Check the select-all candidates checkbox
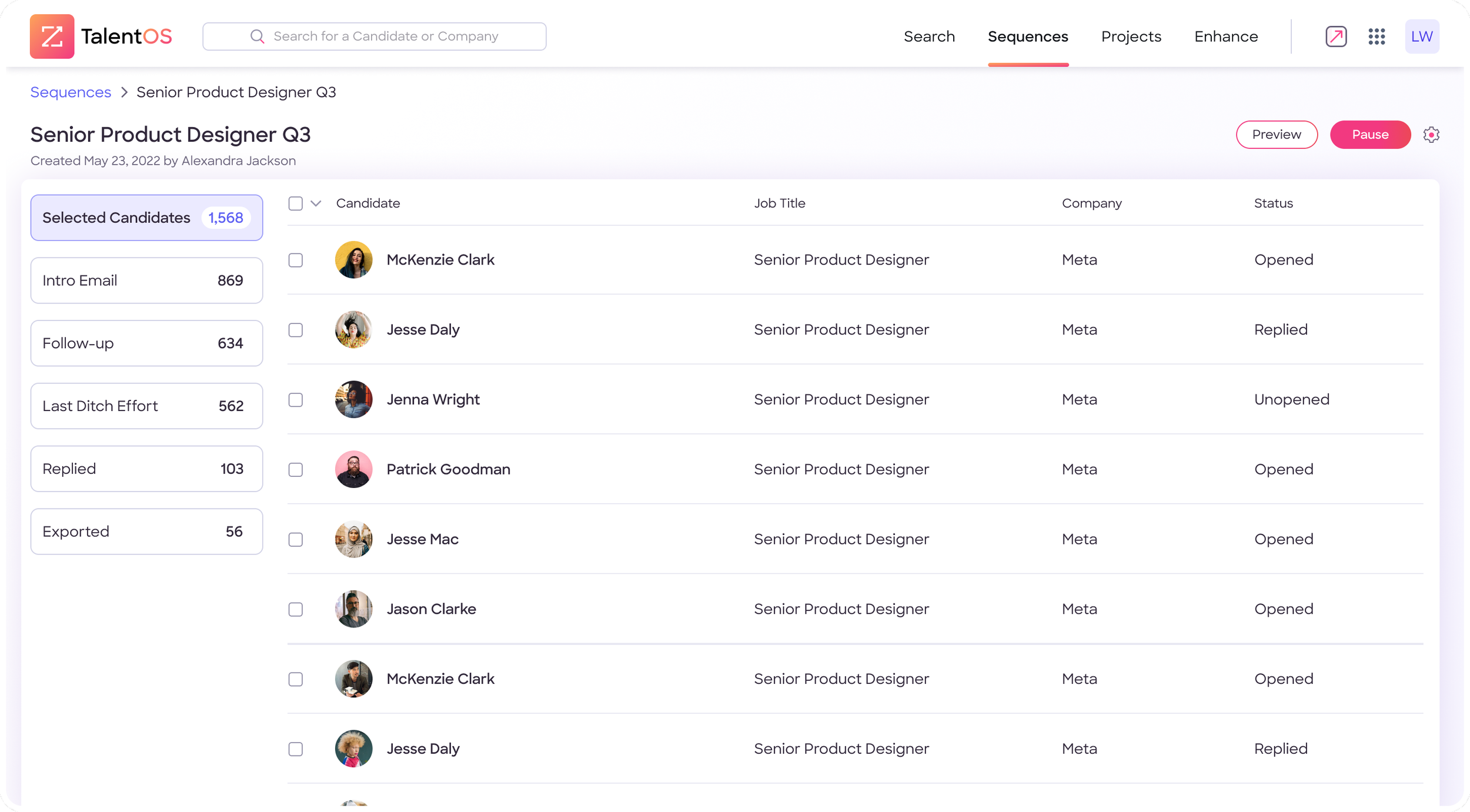1470x812 pixels. 295,203
